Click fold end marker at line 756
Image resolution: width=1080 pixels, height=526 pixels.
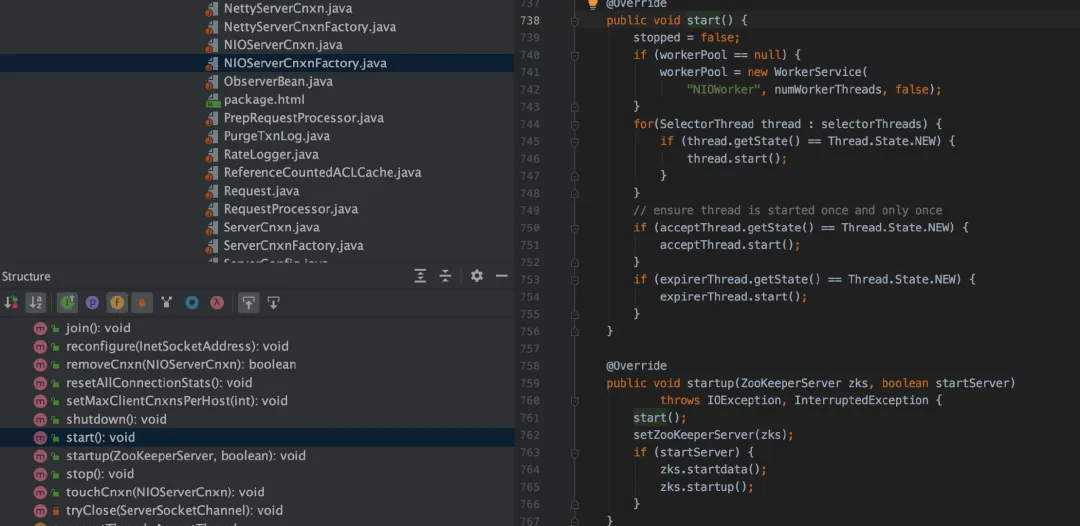pos(574,332)
